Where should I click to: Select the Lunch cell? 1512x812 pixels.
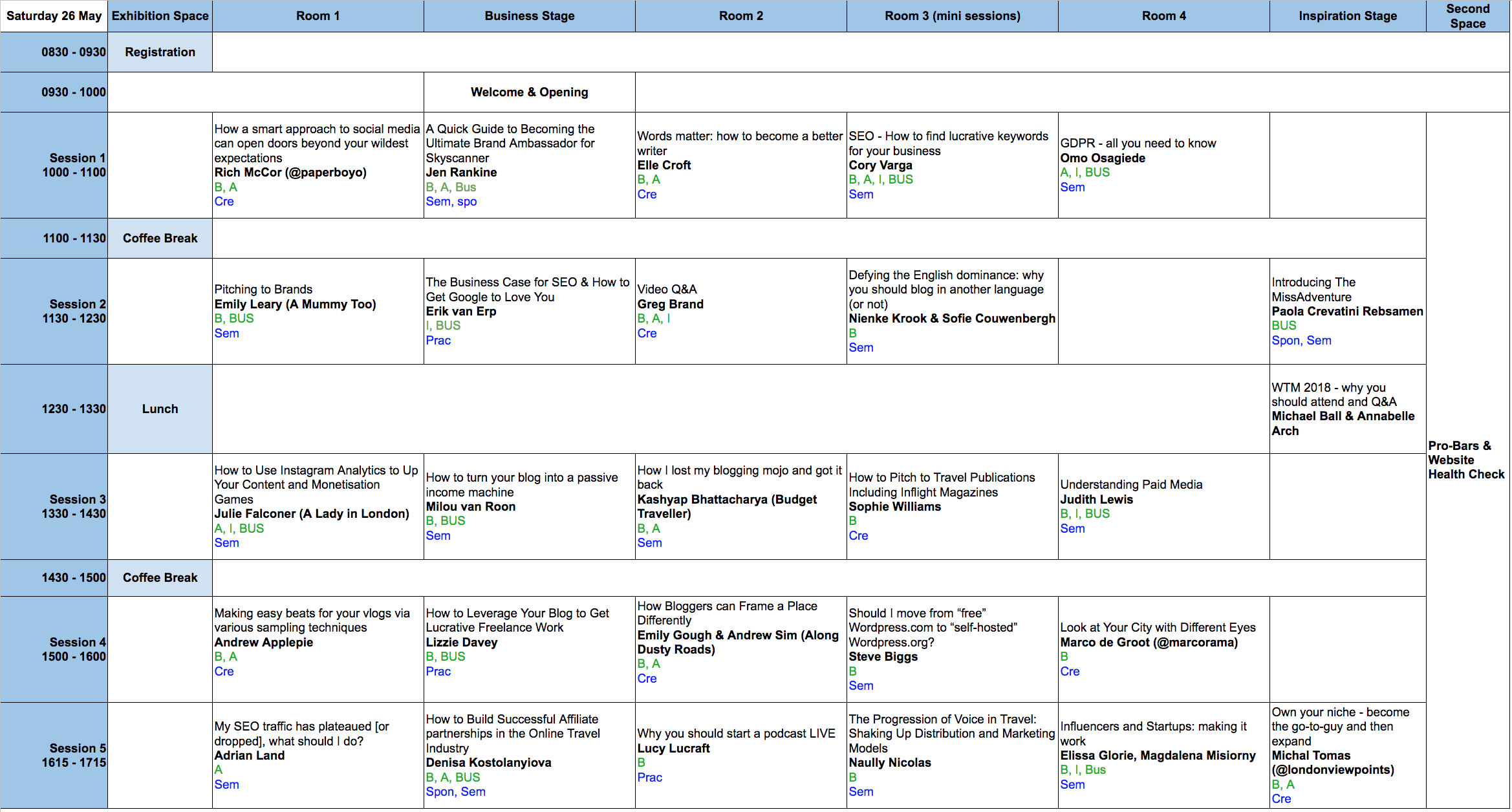coord(160,409)
